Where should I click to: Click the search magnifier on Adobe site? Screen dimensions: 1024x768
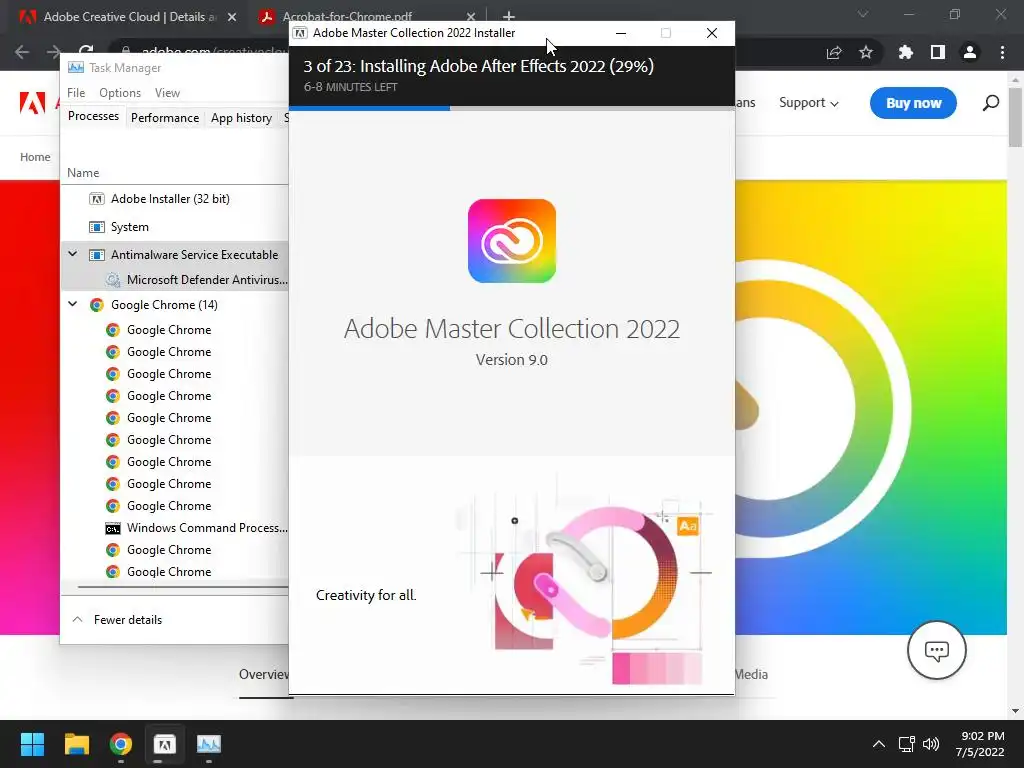click(x=991, y=103)
